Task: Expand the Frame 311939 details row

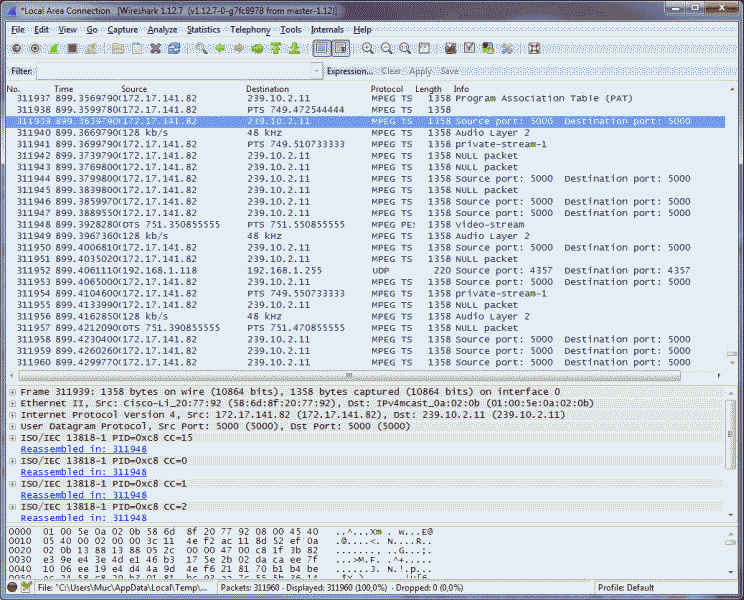Action: point(12,392)
